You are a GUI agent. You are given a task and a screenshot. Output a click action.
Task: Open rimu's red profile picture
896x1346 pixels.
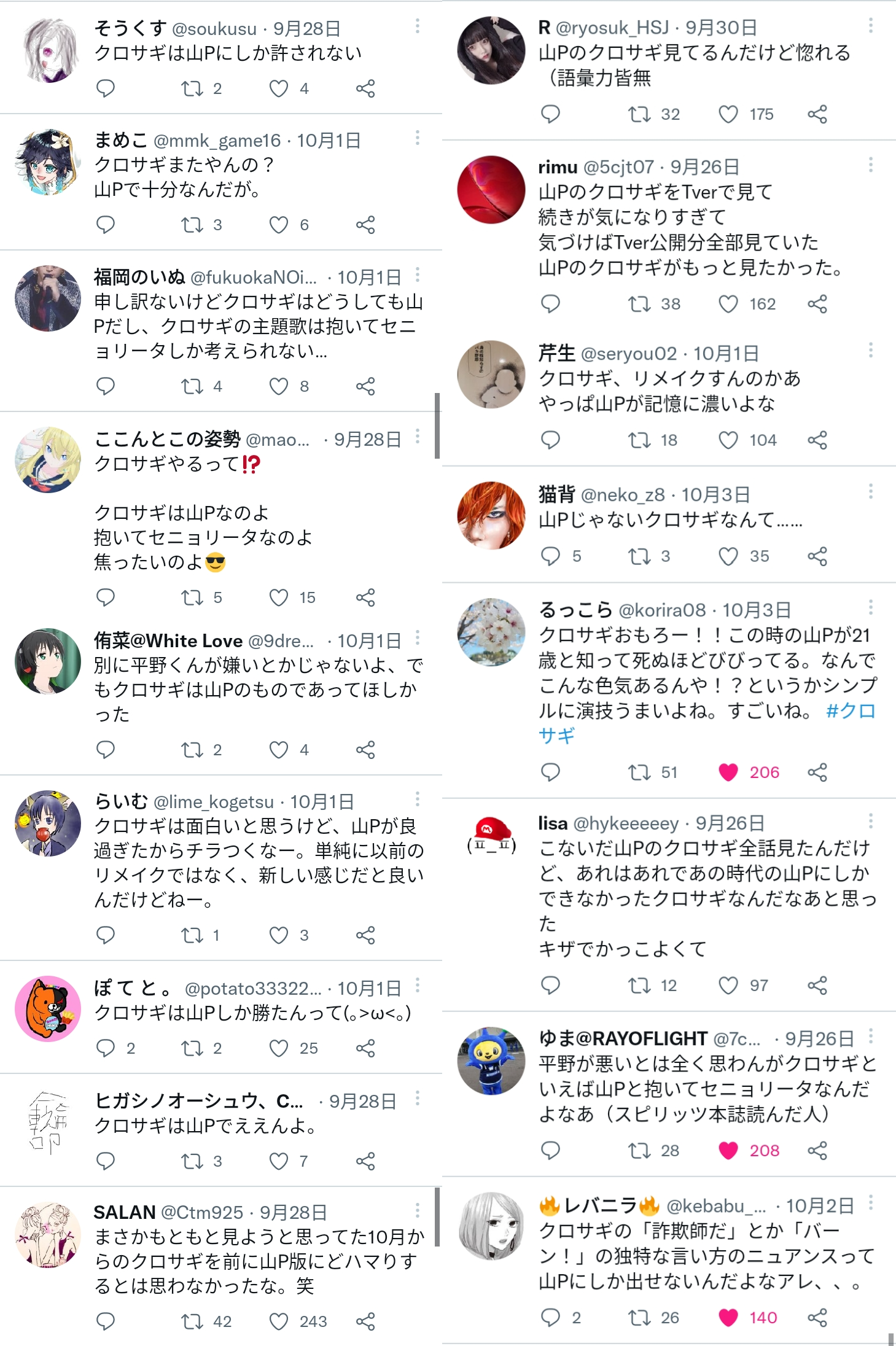(x=491, y=189)
